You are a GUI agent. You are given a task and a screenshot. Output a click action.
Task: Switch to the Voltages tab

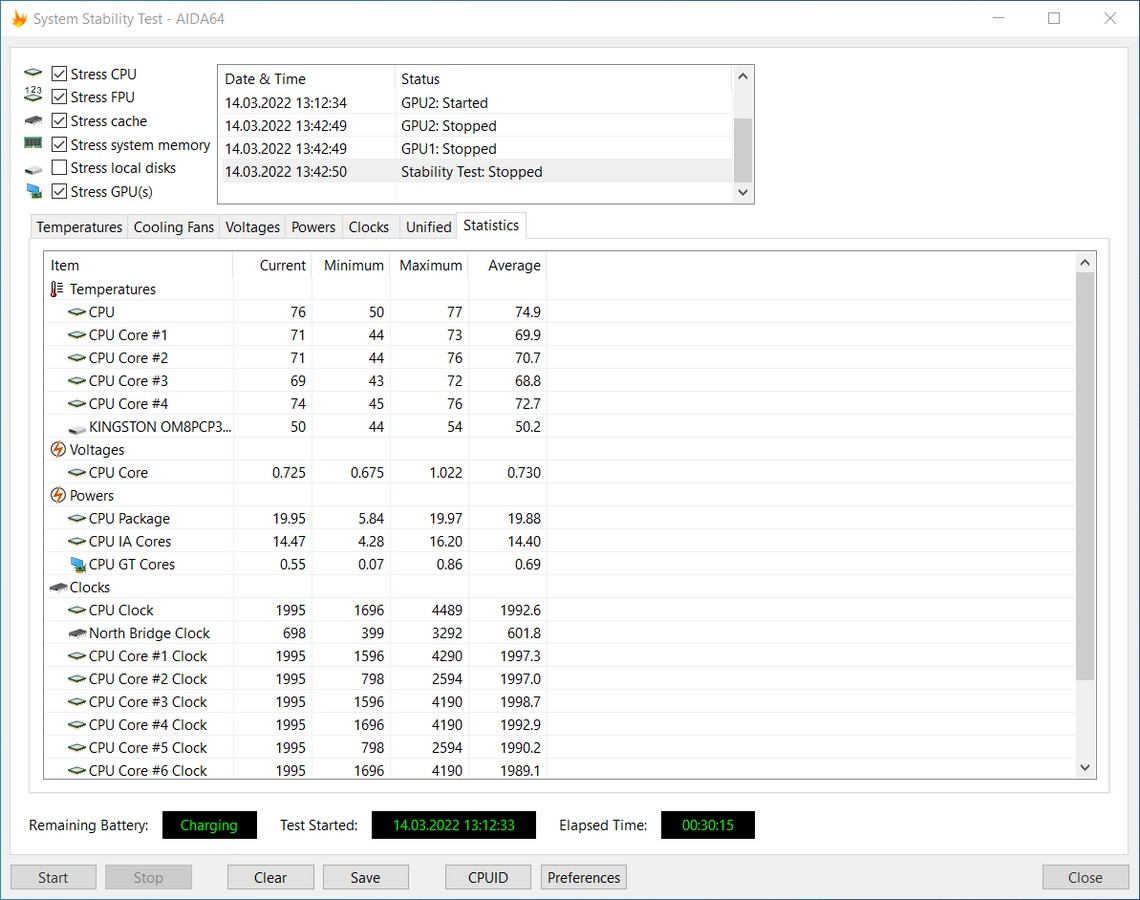click(252, 227)
